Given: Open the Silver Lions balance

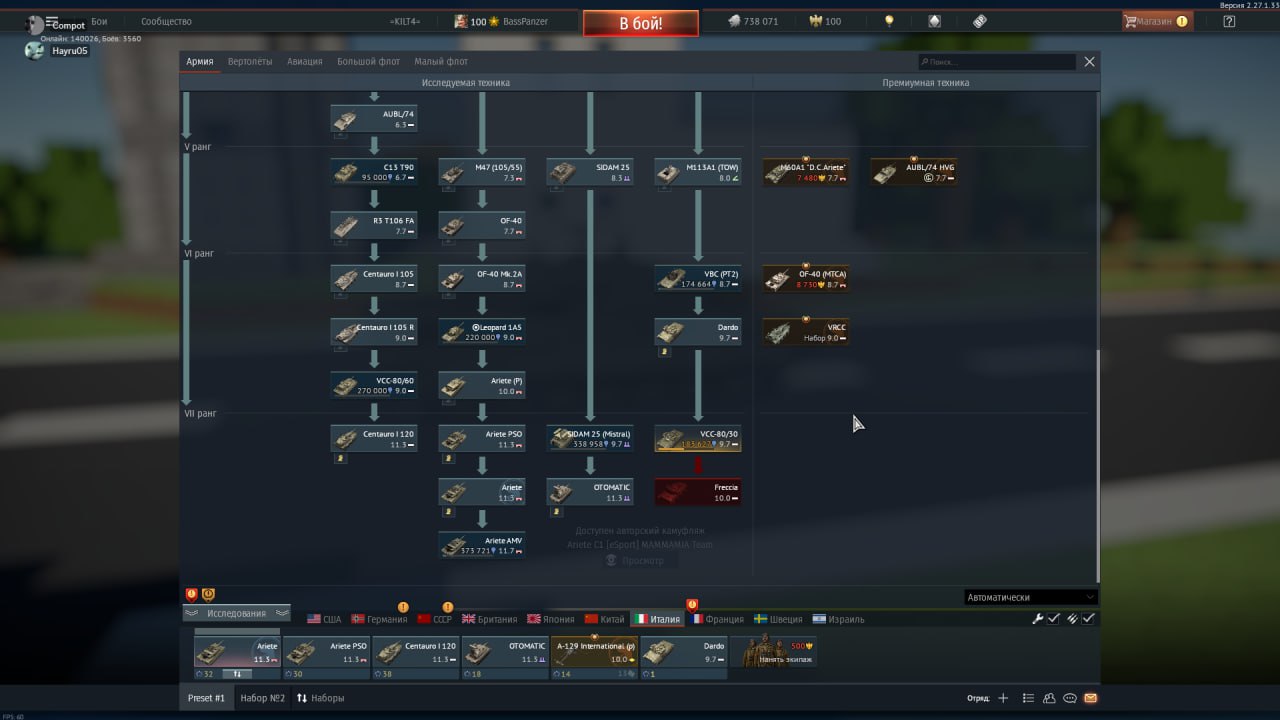Looking at the screenshot, I should pos(752,21).
